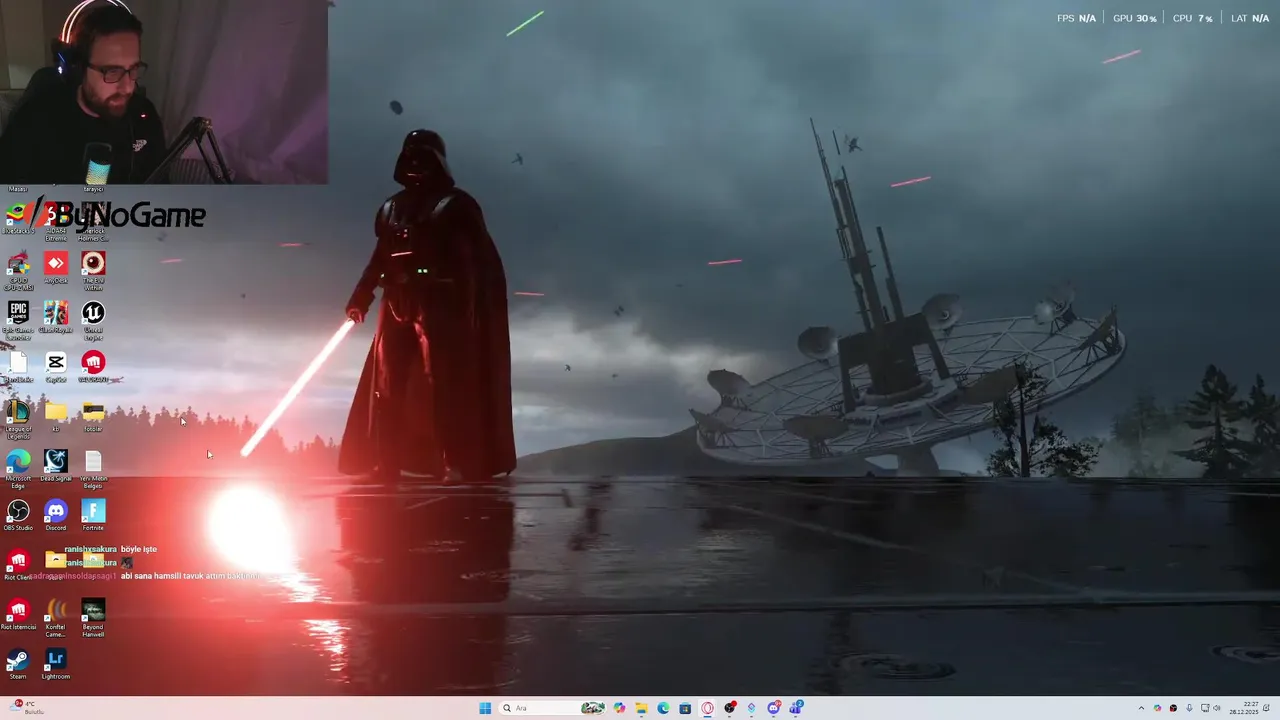This screenshot has height=720, width=1280.
Task: Switch to Opera browser on the taskbar
Action: coord(708,708)
